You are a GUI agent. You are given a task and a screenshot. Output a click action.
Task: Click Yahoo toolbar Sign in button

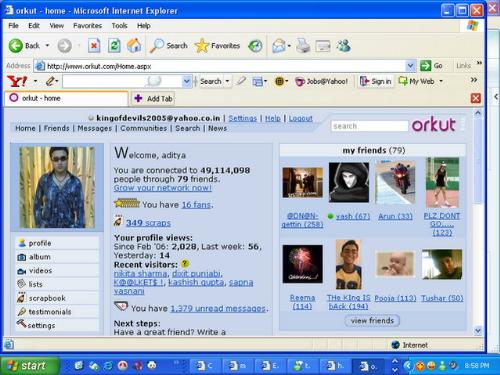[x=376, y=81]
